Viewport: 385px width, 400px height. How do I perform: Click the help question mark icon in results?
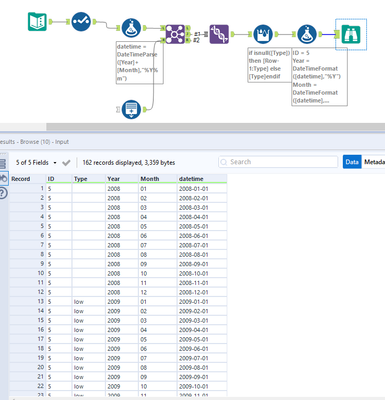coord(3,193)
